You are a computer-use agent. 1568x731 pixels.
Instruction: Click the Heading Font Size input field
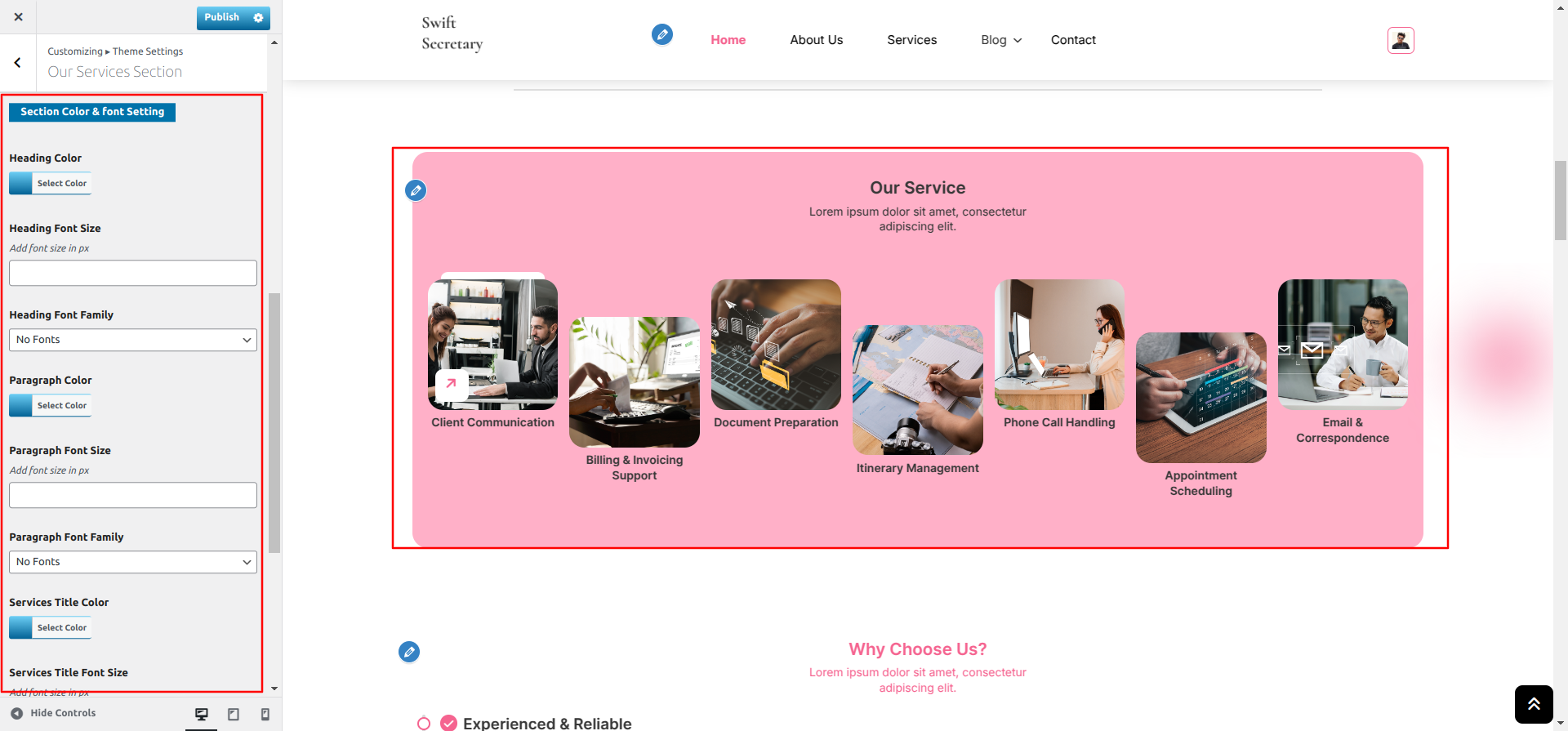133,273
